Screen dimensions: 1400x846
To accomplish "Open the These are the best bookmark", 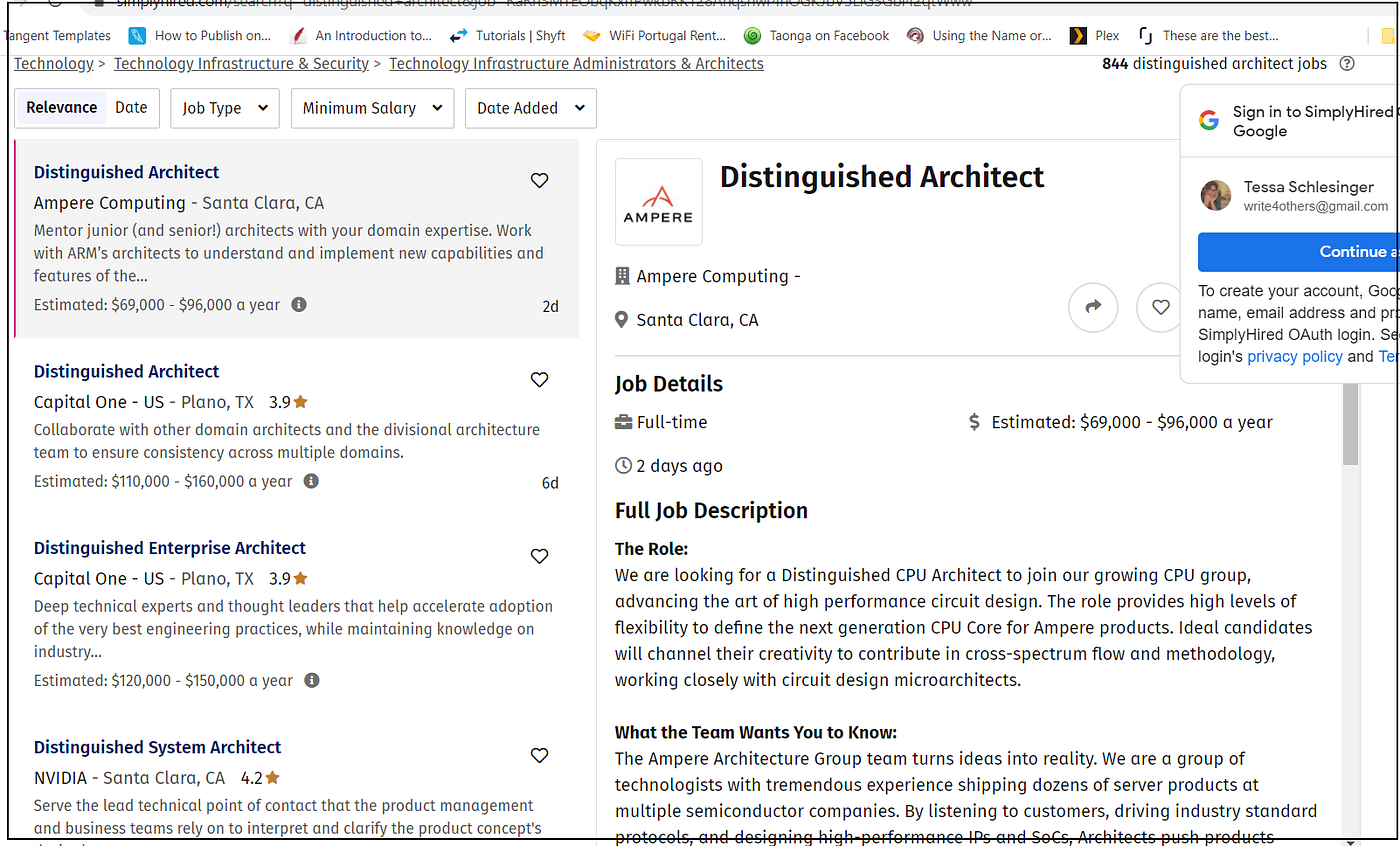I will tap(1208, 36).
